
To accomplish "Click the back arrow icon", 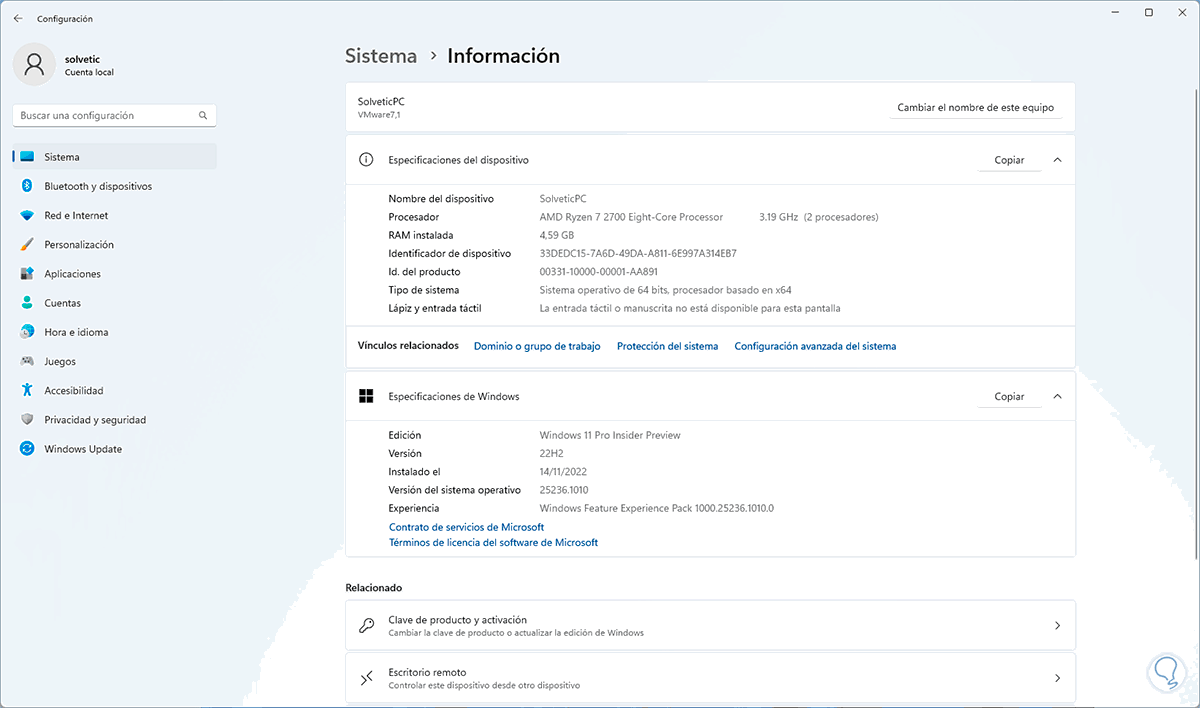I will point(18,18).
